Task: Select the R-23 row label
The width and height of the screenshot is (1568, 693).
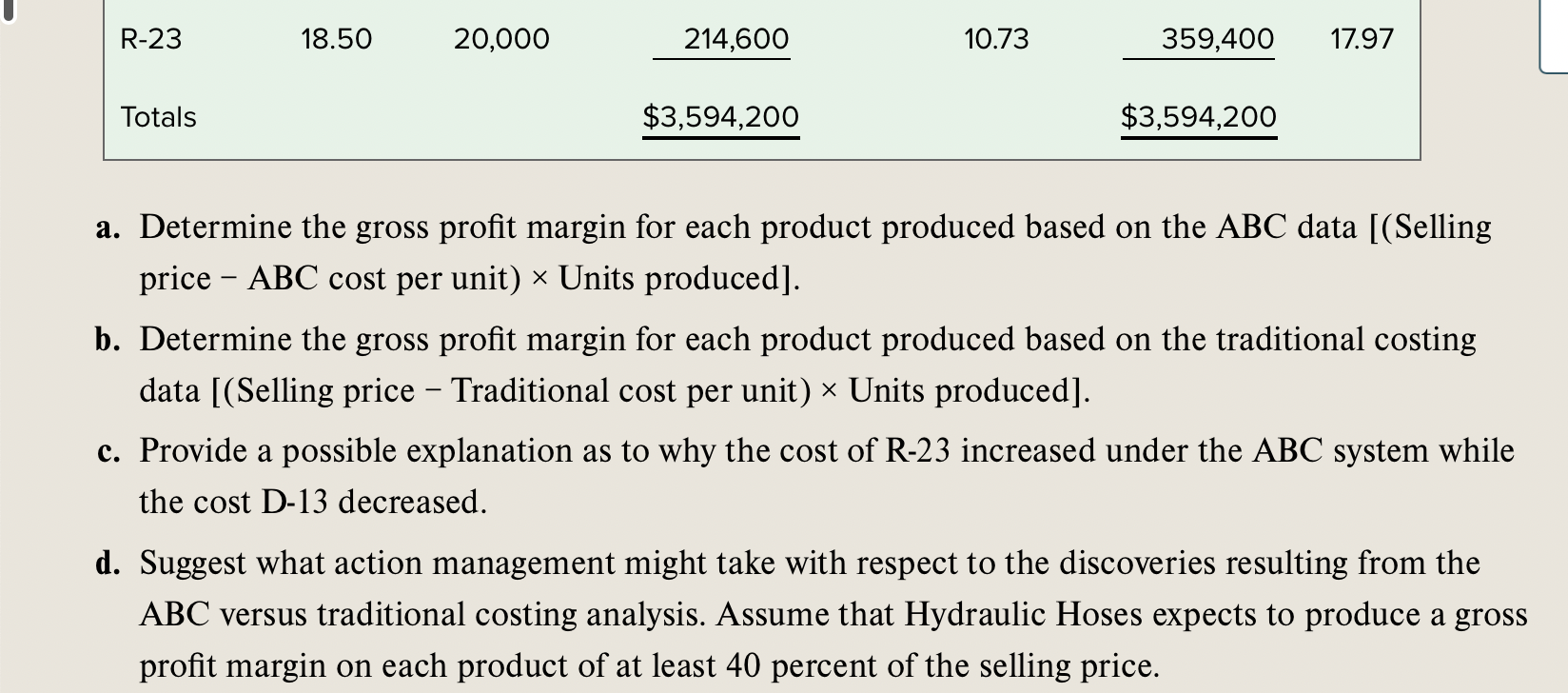Action: [x=151, y=39]
